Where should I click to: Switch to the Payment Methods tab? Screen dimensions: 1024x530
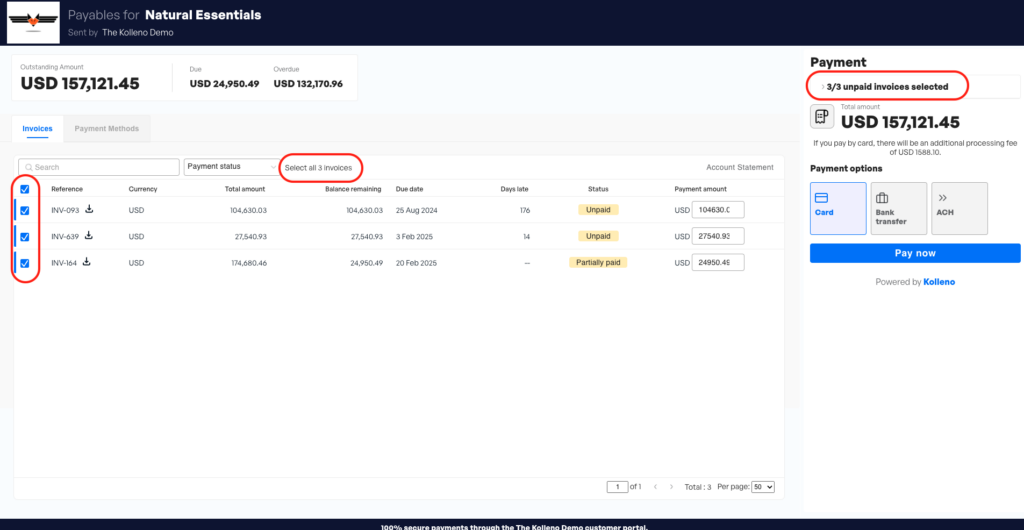[106, 129]
